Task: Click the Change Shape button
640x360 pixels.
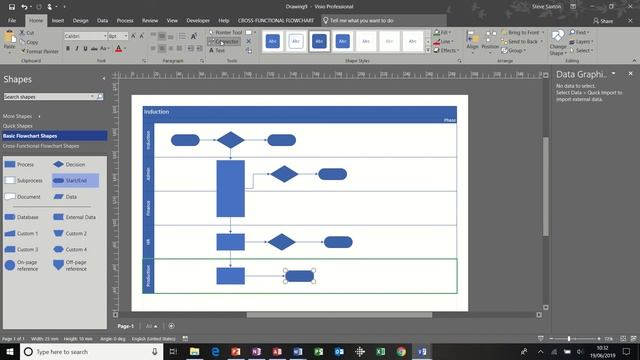Action: [x=558, y=42]
